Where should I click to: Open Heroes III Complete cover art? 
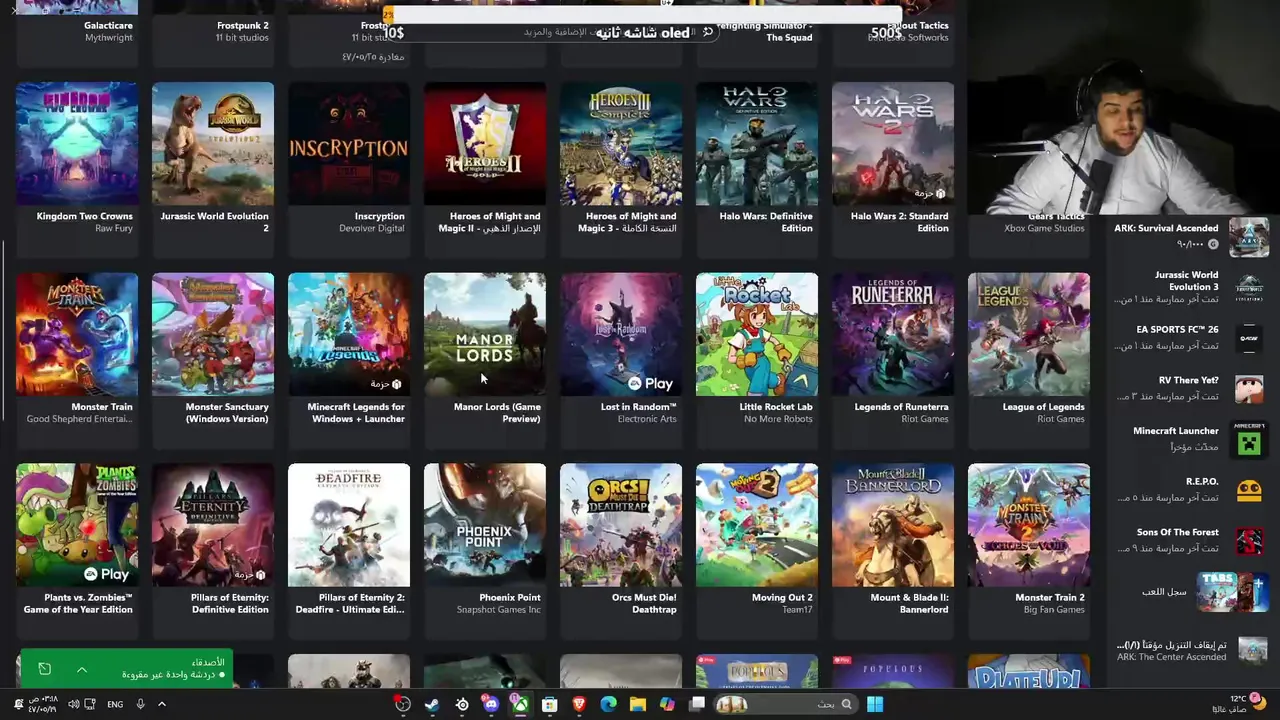tap(621, 144)
